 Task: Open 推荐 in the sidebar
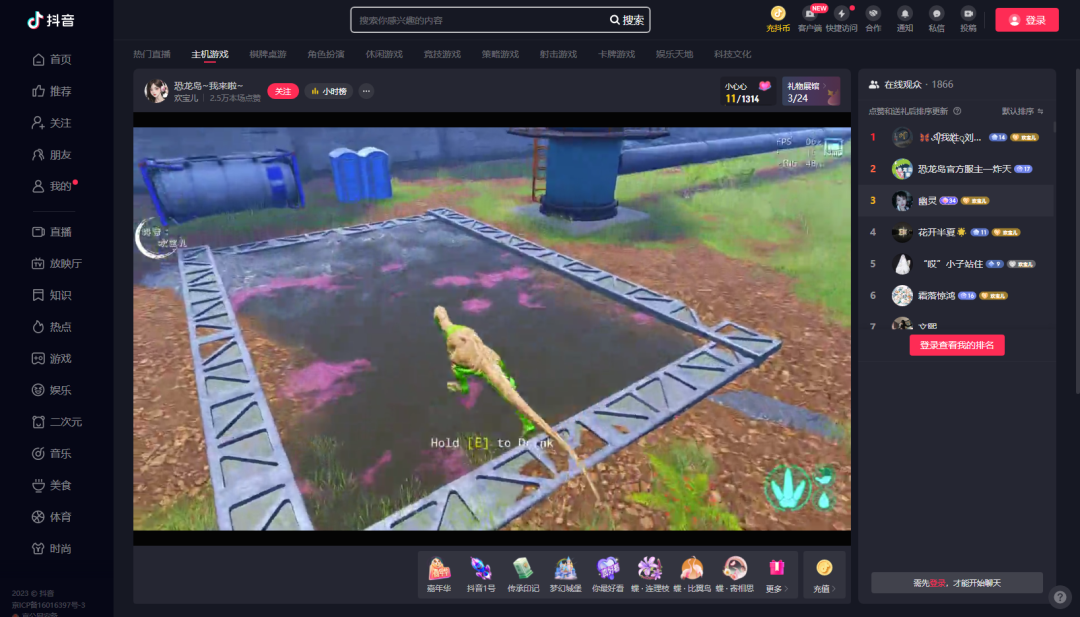point(52,91)
